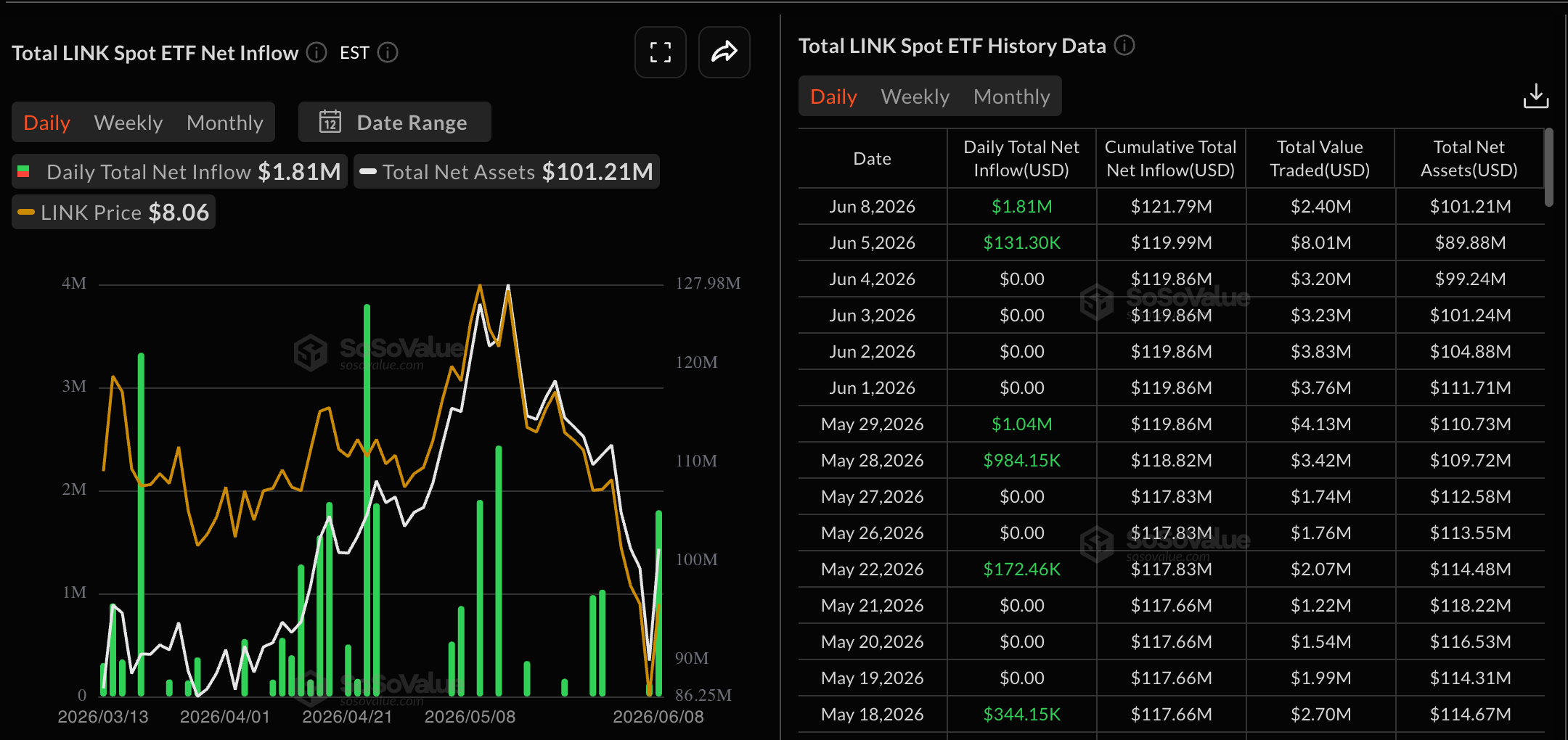Toggle LINK Price legend series

coord(113,212)
